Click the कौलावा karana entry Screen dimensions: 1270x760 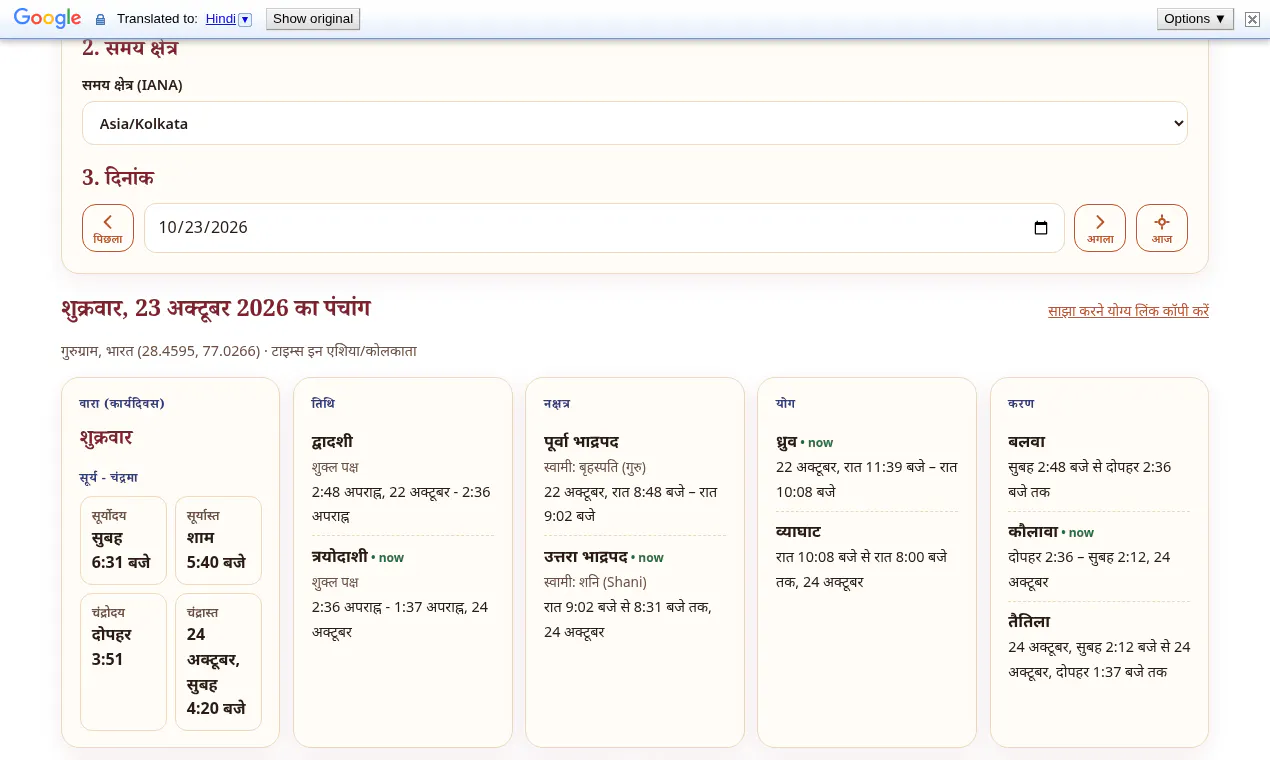tap(1099, 556)
